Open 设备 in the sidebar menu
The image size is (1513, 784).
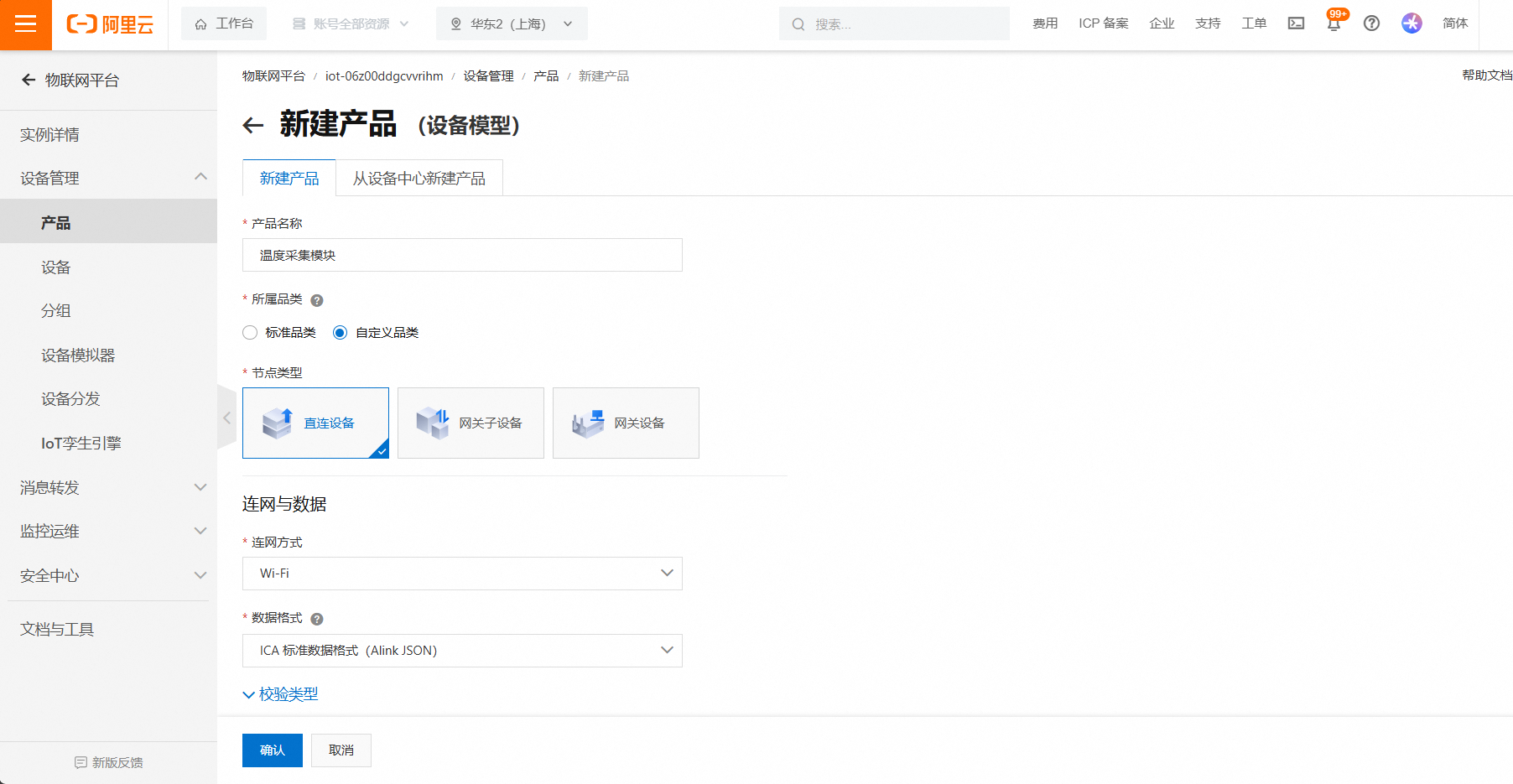[x=56, y=267]
